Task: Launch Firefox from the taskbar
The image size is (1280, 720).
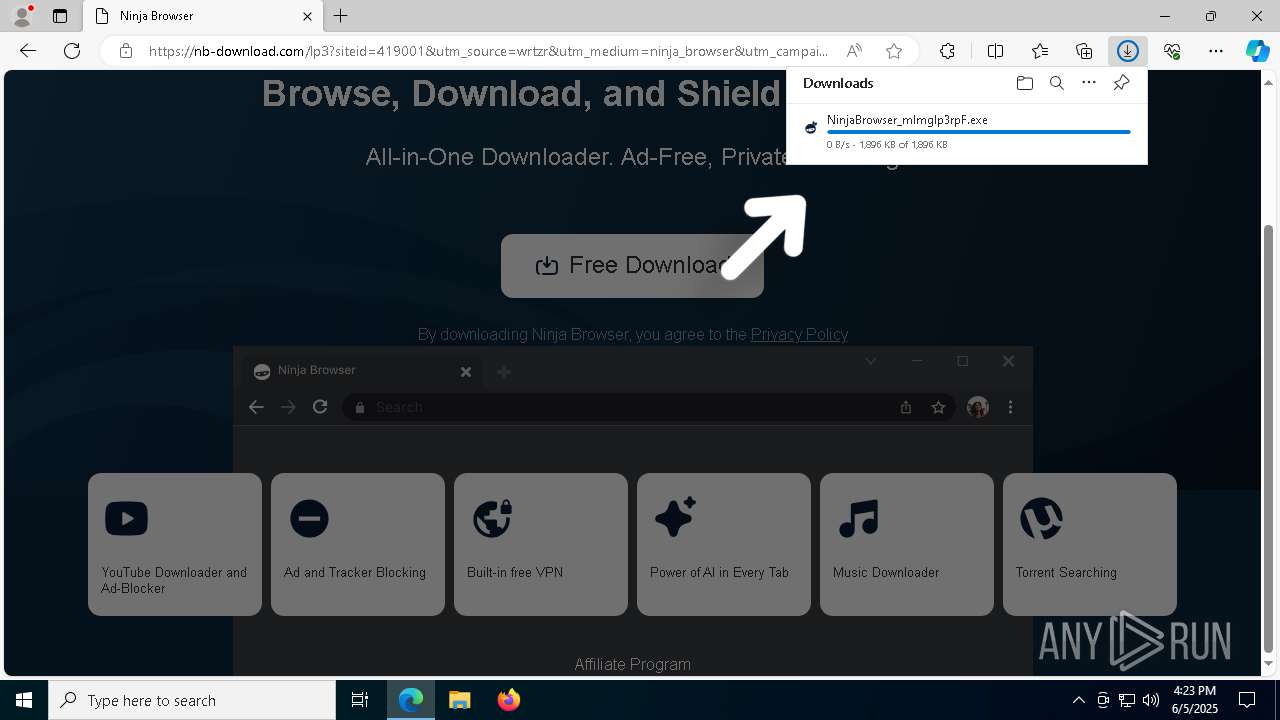Action: [509, 700]
